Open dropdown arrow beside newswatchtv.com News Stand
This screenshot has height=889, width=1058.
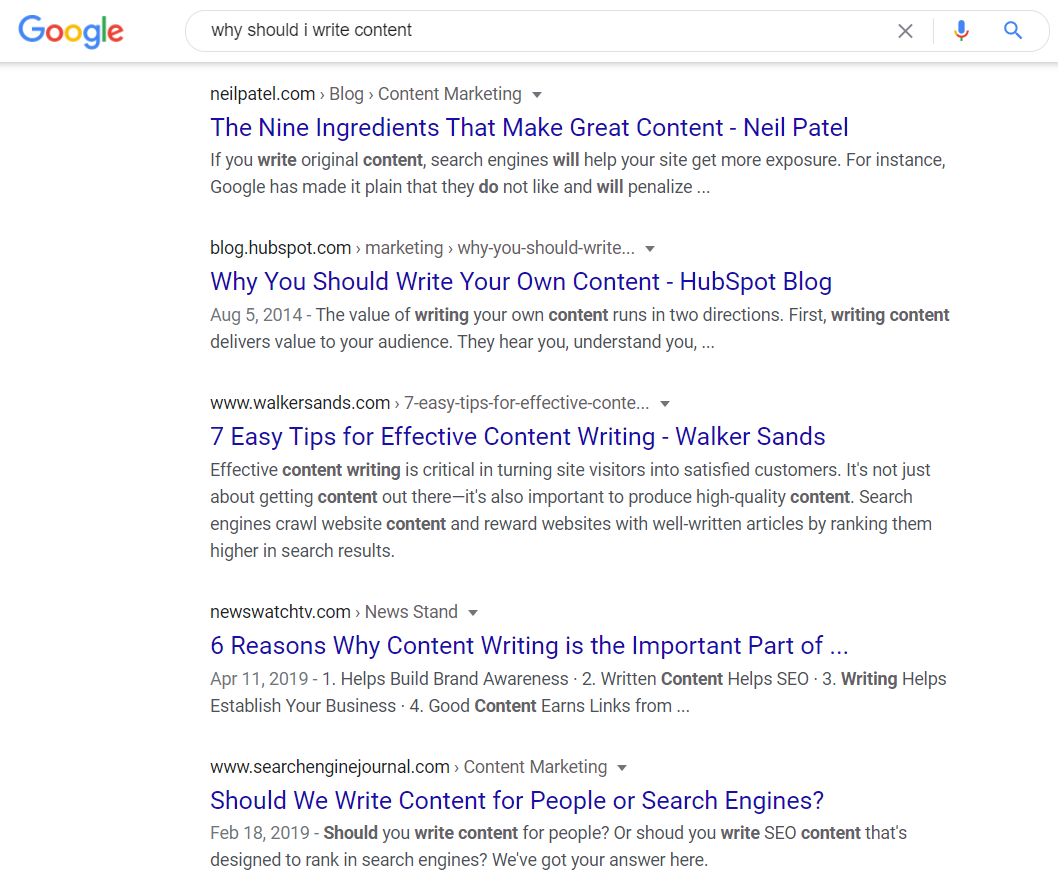pyautogui.click(x=473, y=613)
